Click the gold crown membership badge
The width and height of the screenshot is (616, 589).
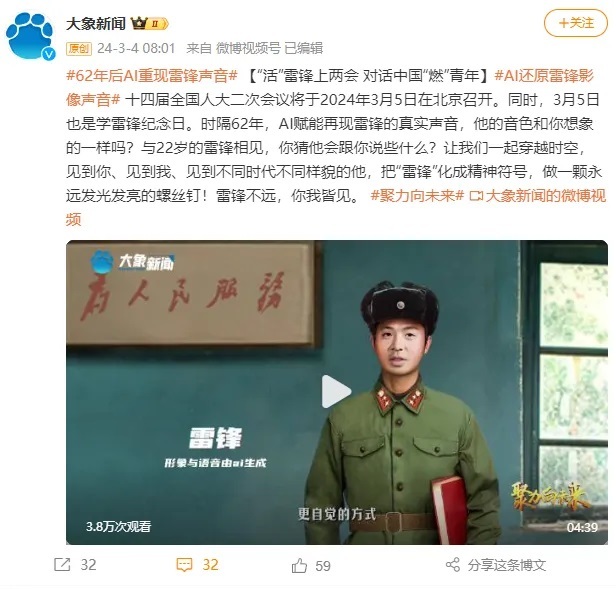(x=150, y=24)
